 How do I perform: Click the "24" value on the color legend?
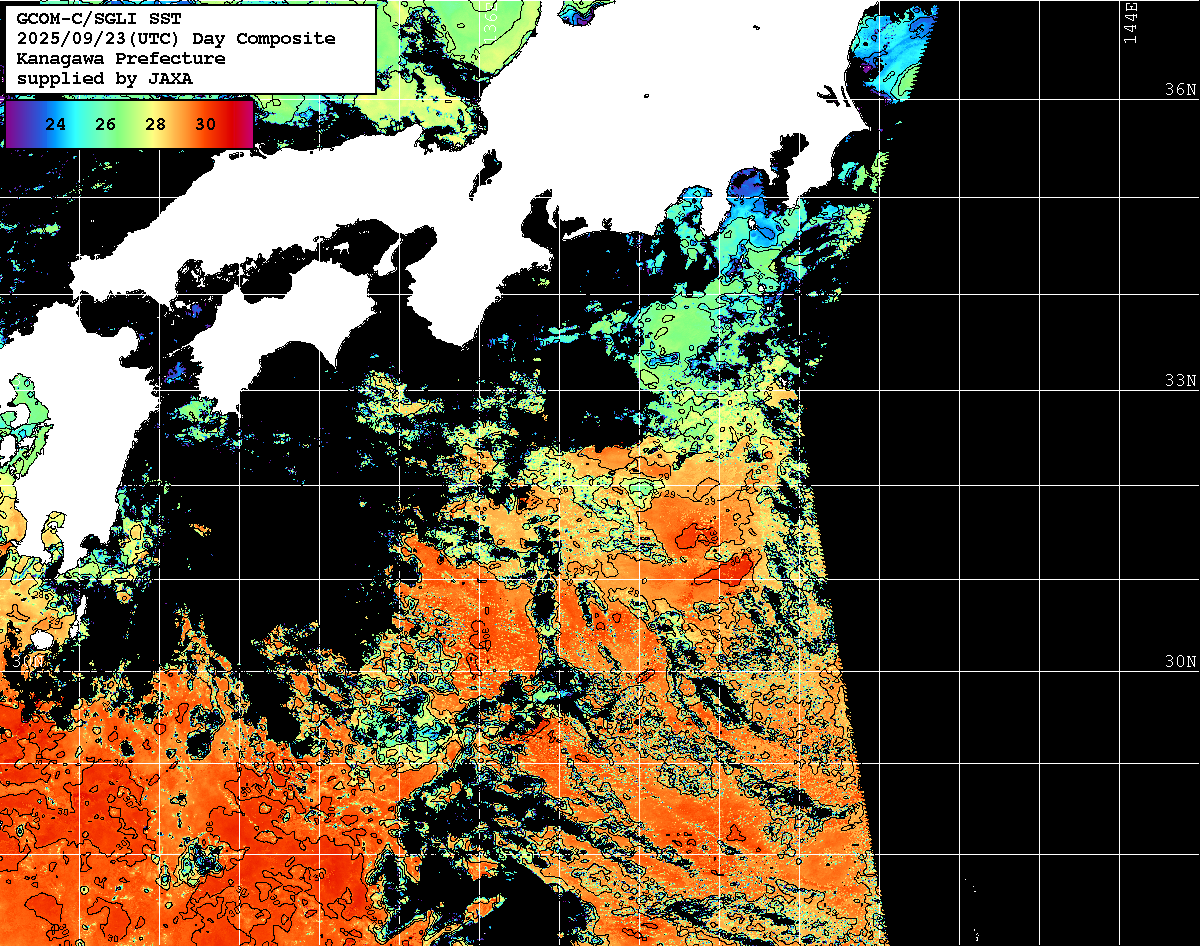coord(56,125)
